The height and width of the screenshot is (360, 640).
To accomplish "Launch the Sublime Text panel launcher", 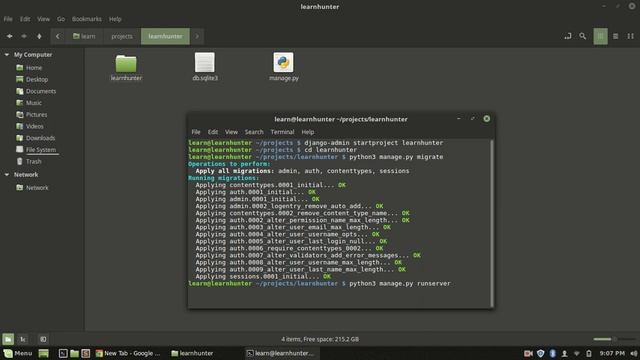I will [86, 353].
